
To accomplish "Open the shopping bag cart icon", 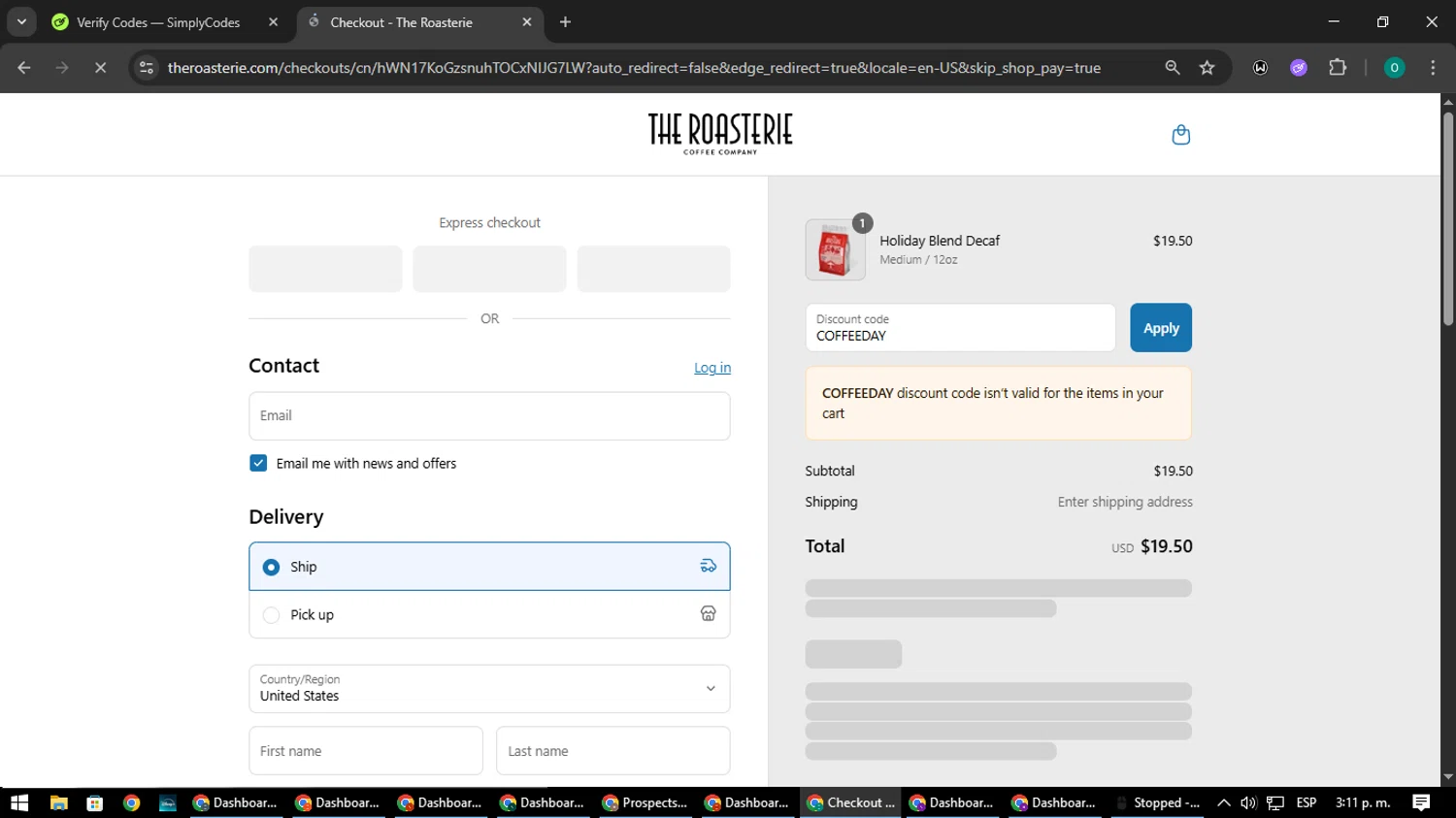I will click(x=1180, y=135).
